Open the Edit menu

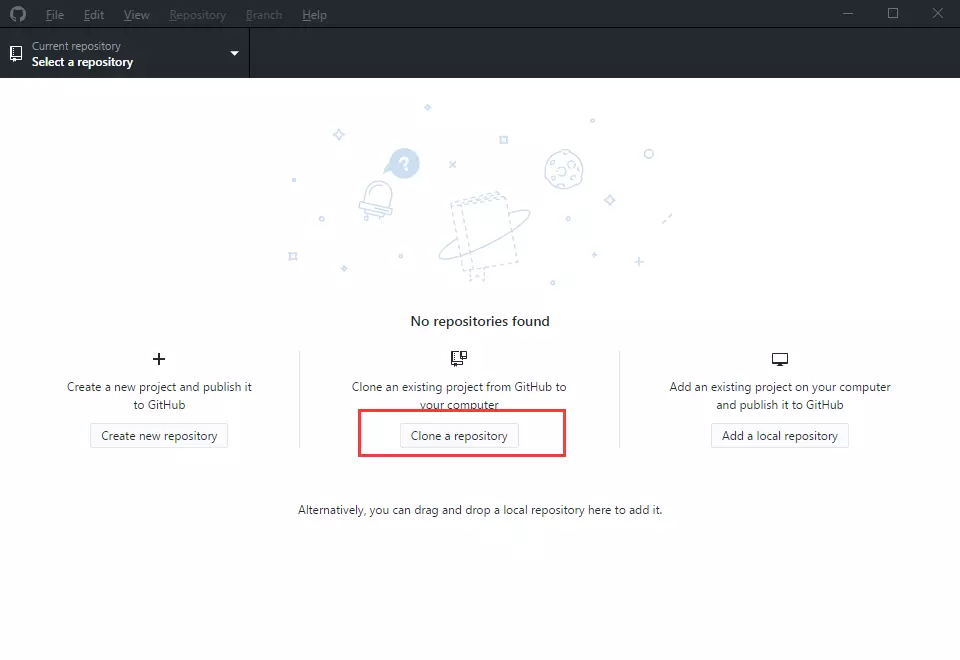click(94, 15)
